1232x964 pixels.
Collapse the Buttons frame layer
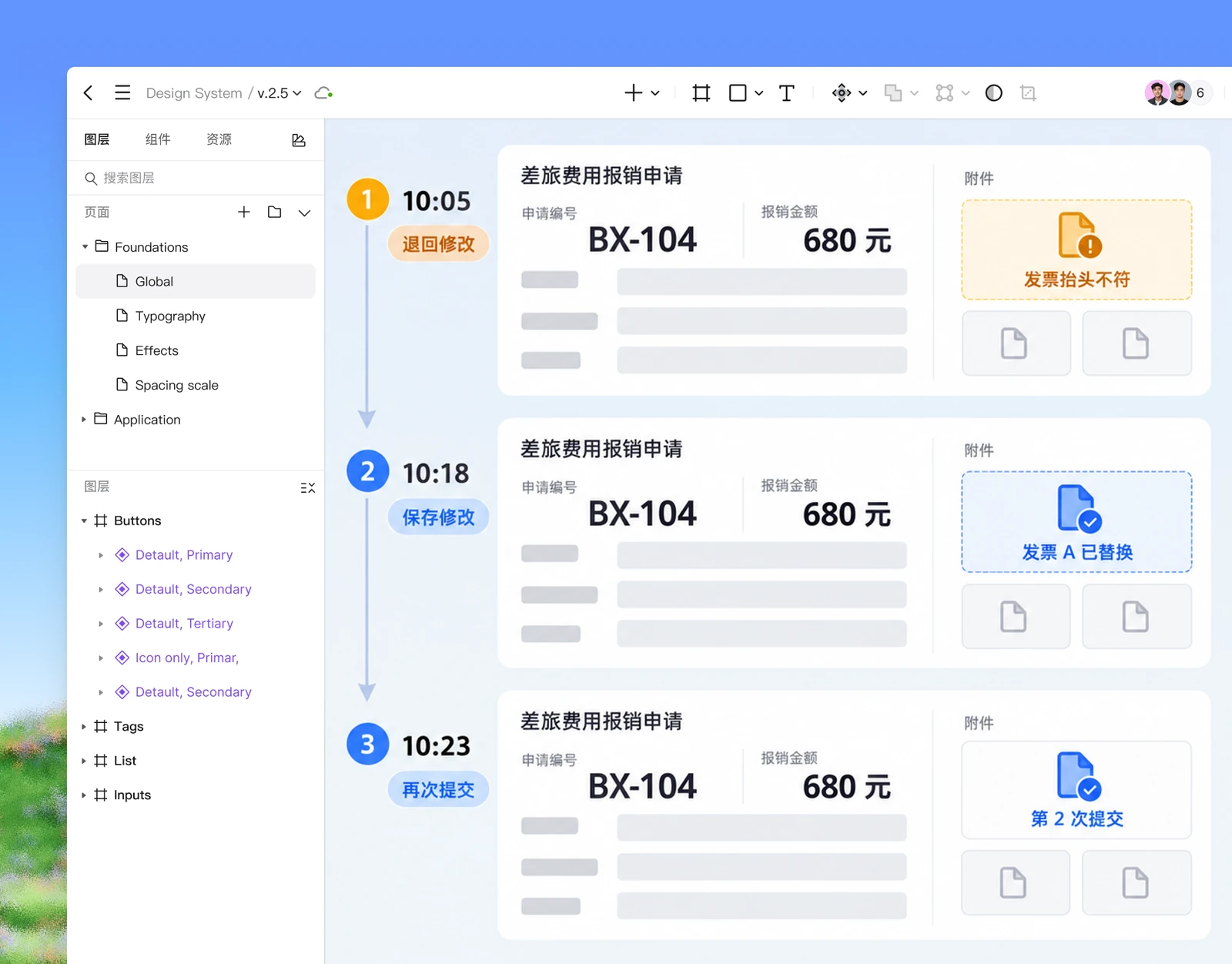click(84, 521)
